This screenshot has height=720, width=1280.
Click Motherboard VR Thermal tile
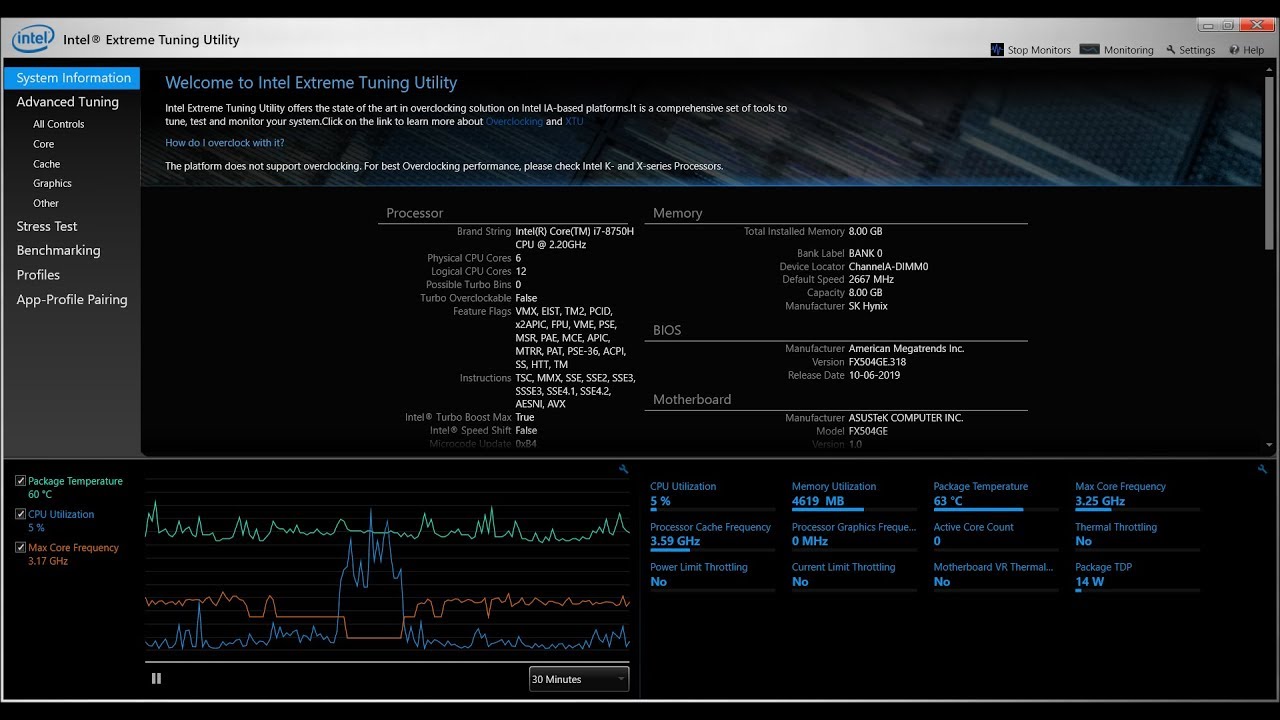click(x=995, y=575)
